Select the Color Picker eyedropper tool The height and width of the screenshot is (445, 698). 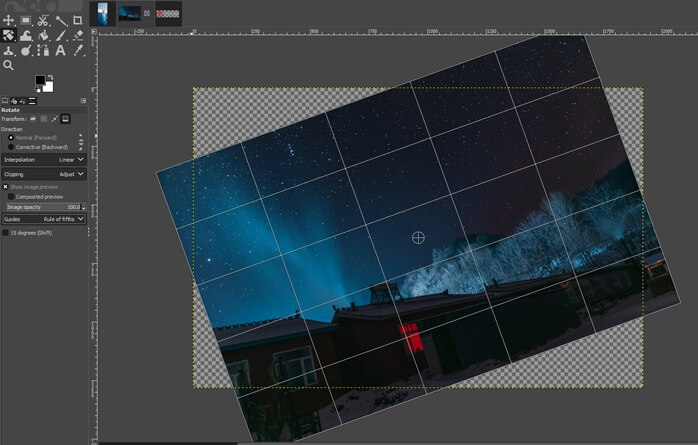(x=78, y=51)
